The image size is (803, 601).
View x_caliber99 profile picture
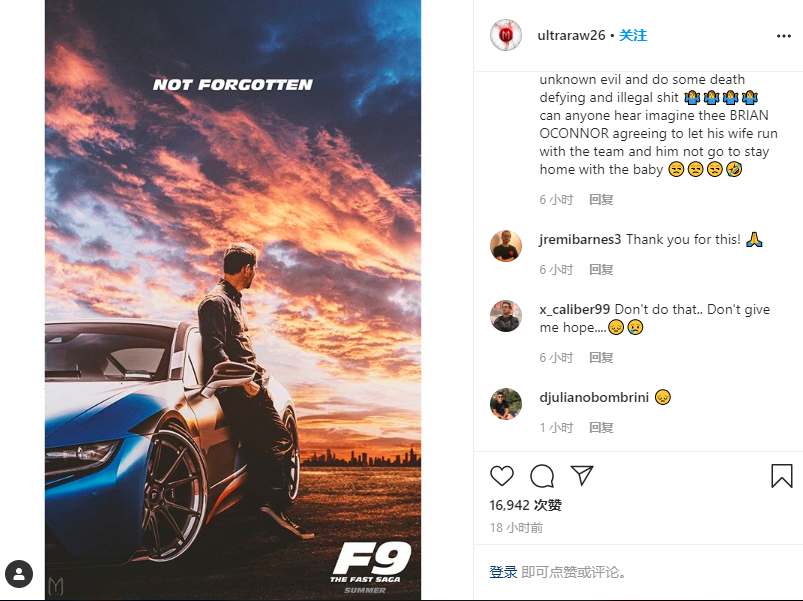506,316
